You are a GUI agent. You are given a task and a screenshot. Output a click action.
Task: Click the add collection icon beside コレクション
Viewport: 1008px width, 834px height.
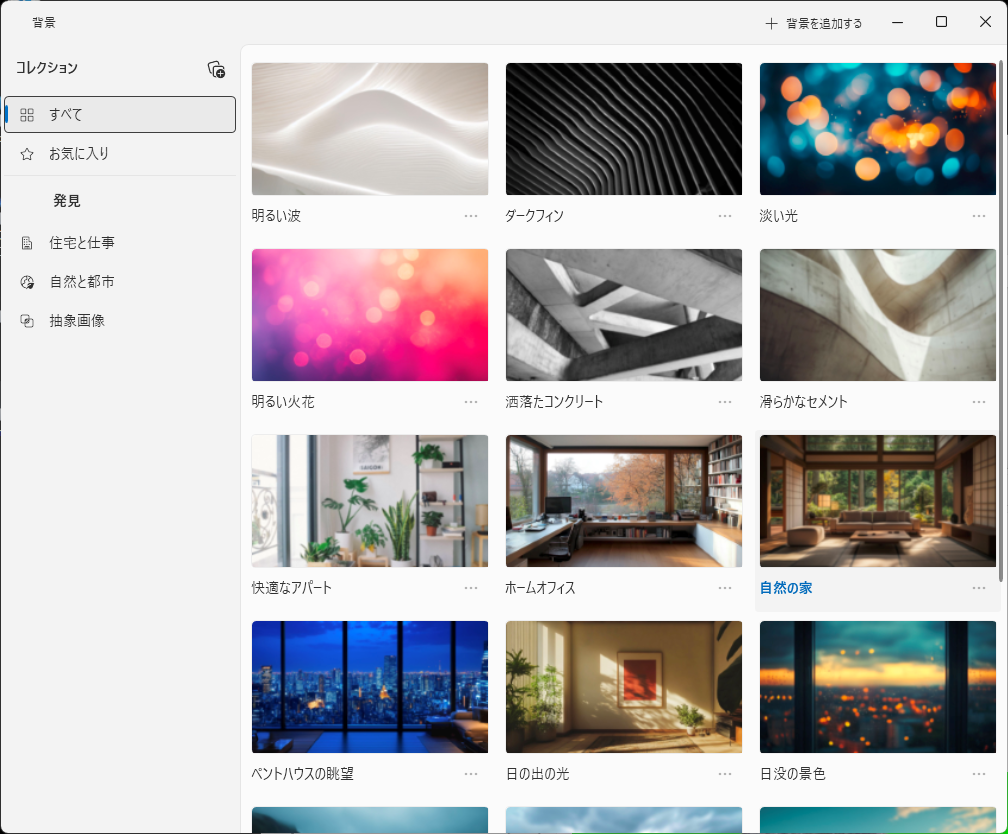tap(217, 69)
